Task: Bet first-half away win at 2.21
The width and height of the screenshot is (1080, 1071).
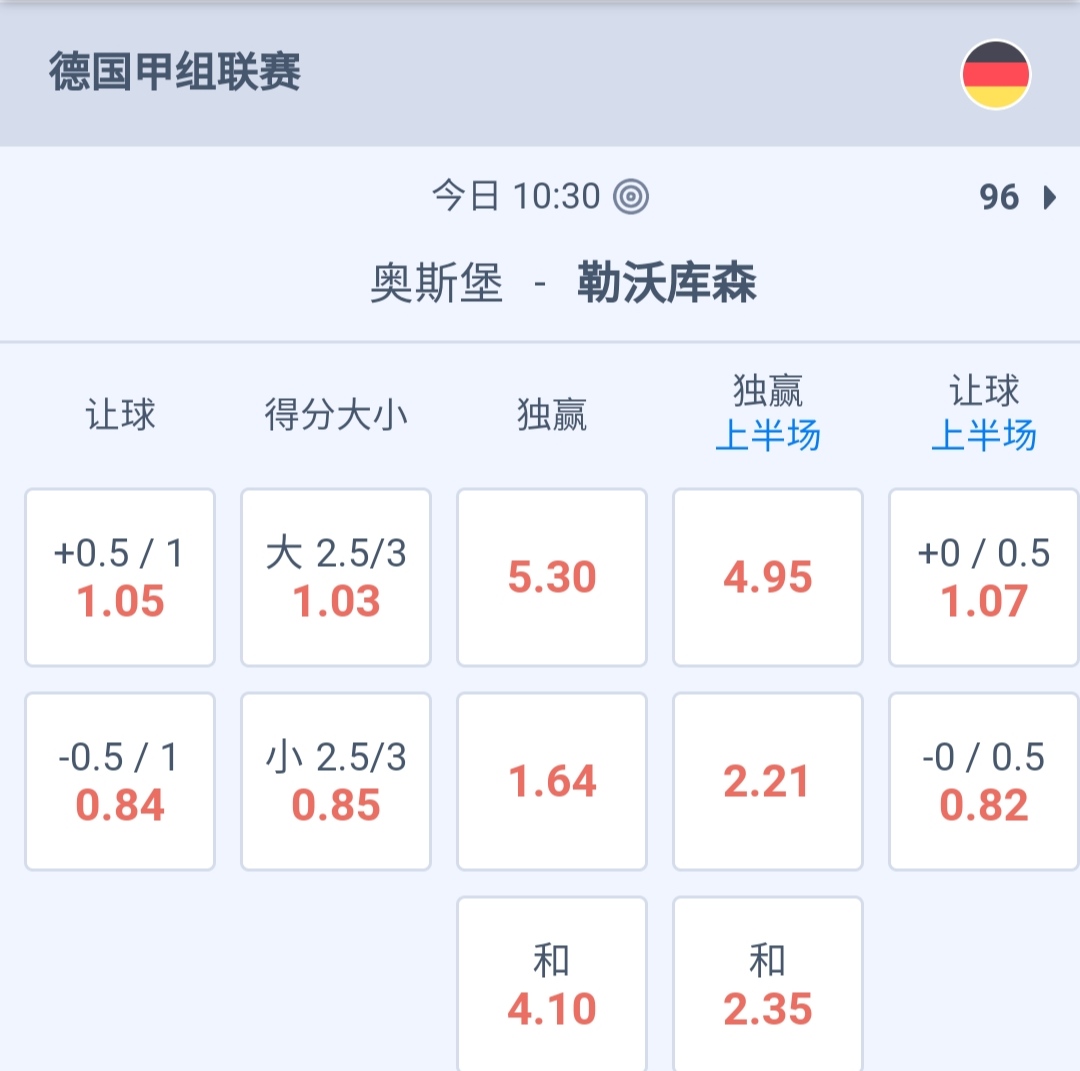Action: [x=768, y=781]
